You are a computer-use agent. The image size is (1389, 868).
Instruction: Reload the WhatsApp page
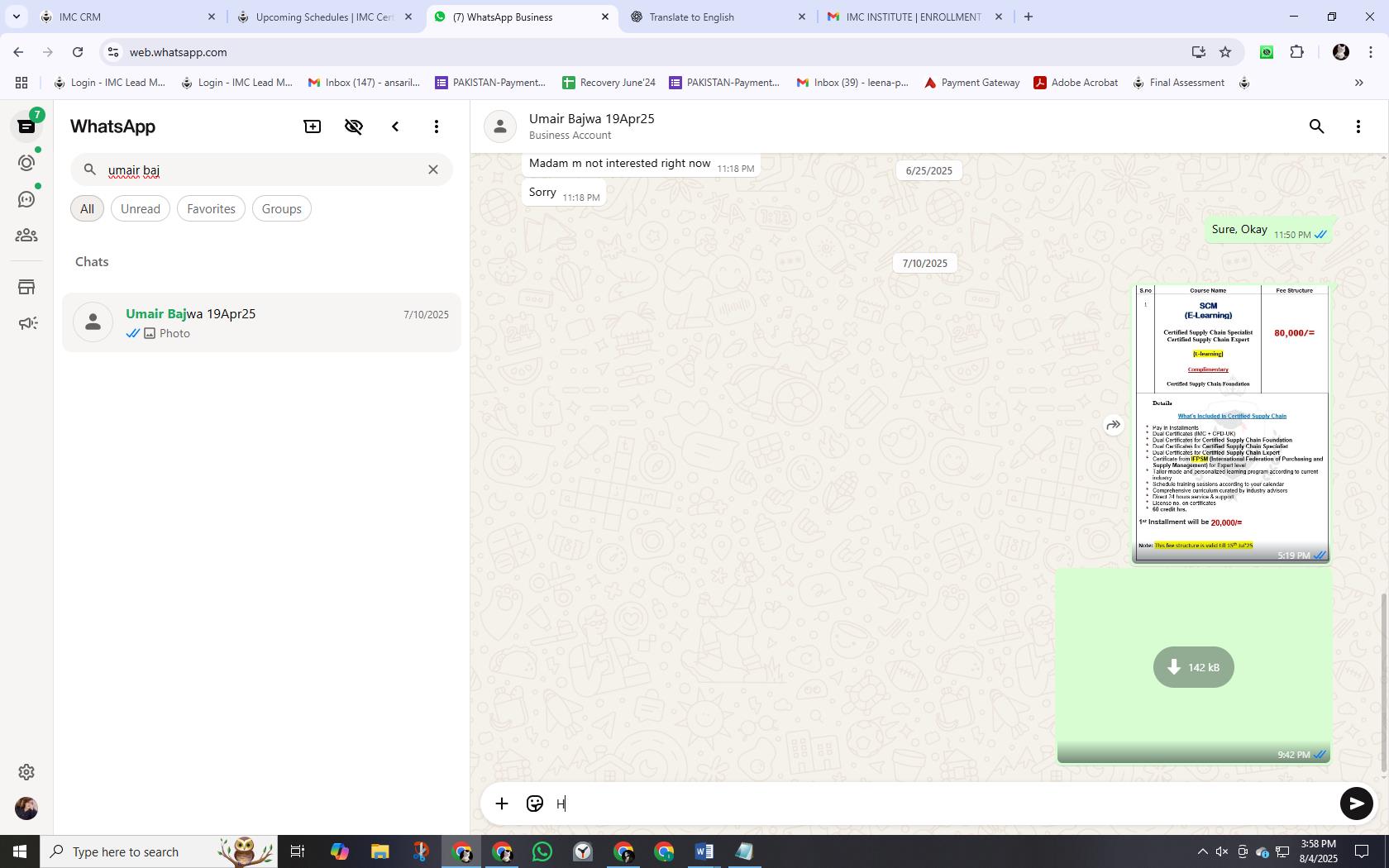tap(78, 52)
